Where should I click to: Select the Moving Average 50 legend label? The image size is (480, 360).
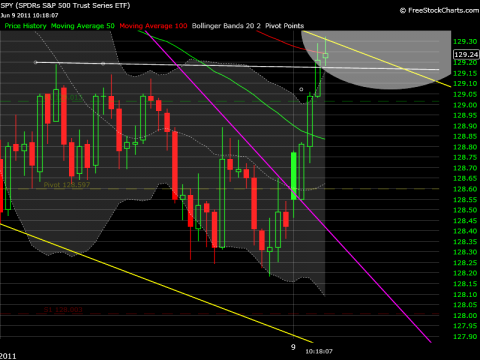(x=83, y=26)
